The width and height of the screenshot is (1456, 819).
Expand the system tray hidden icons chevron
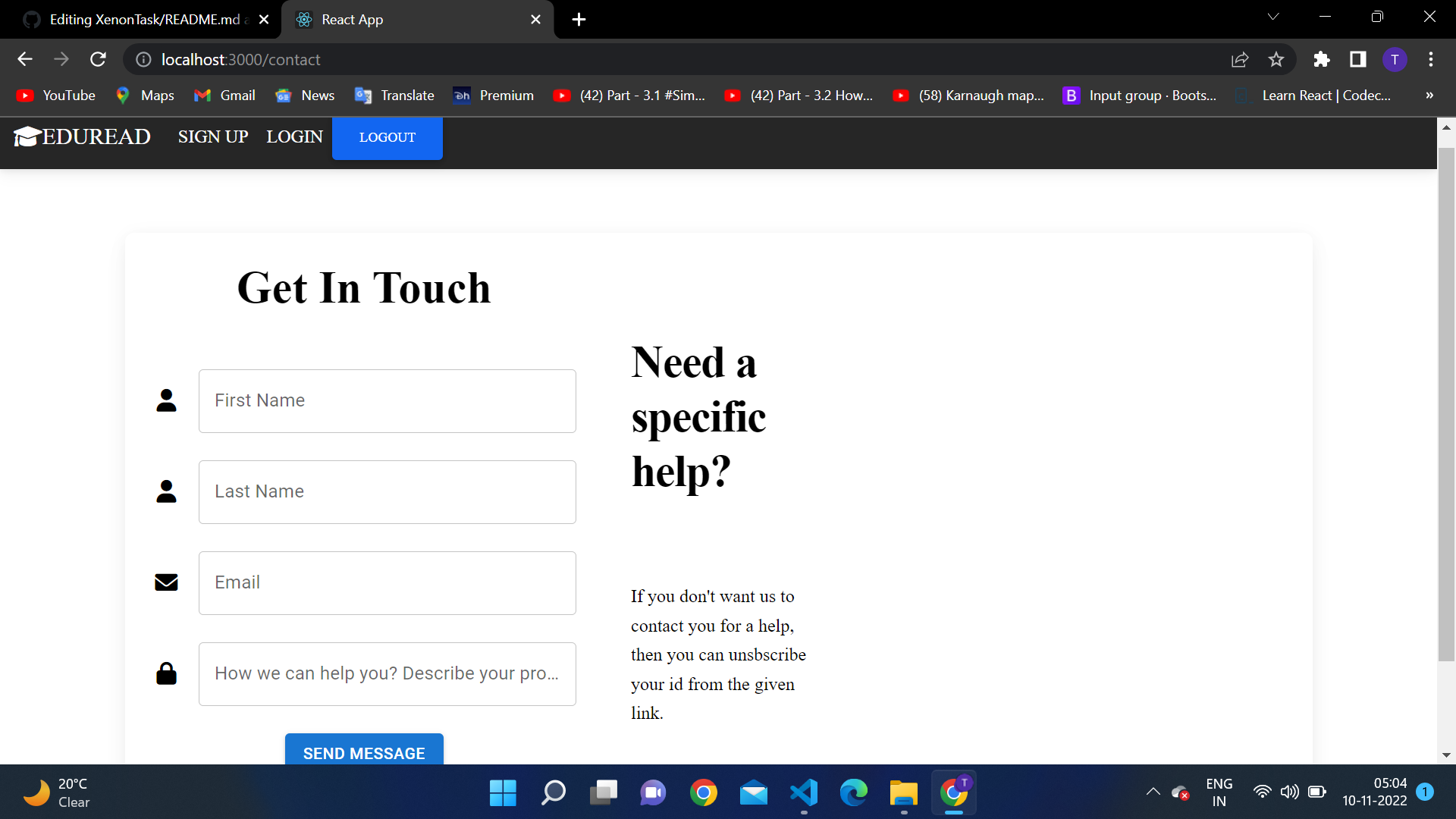click(1153, 792)
